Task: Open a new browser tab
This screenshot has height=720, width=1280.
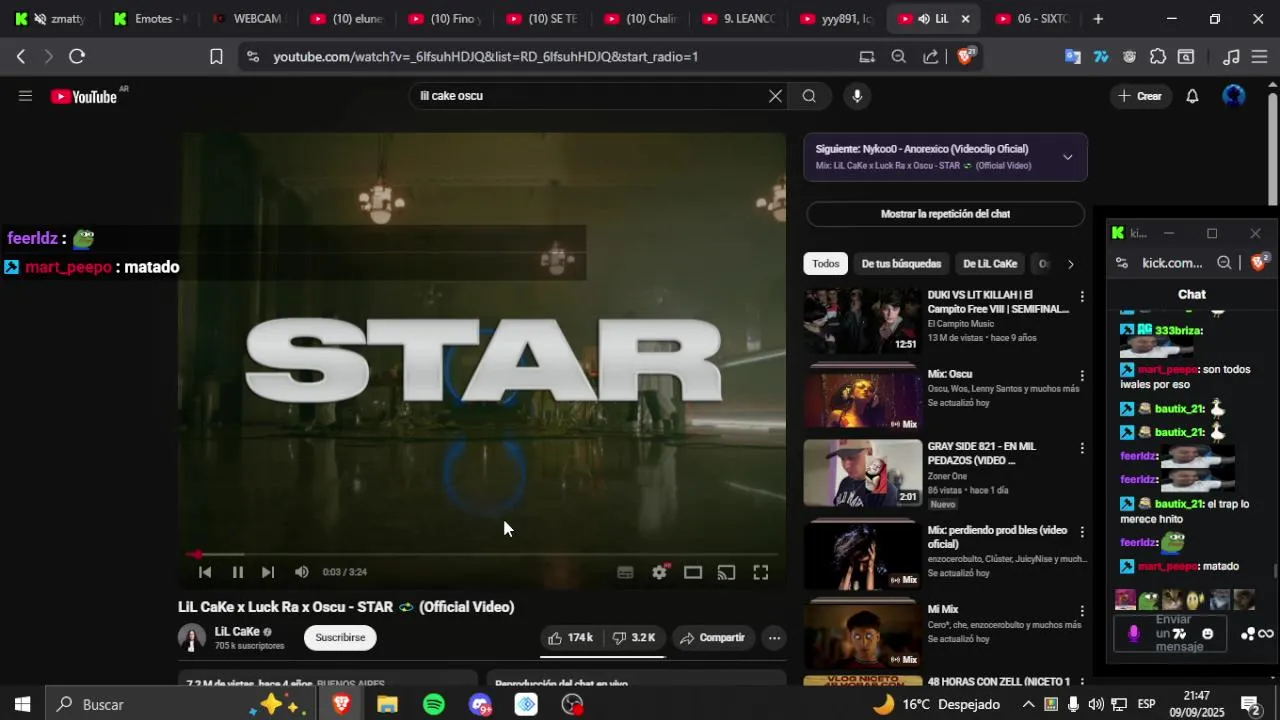Action: [x=1098, y=19]
